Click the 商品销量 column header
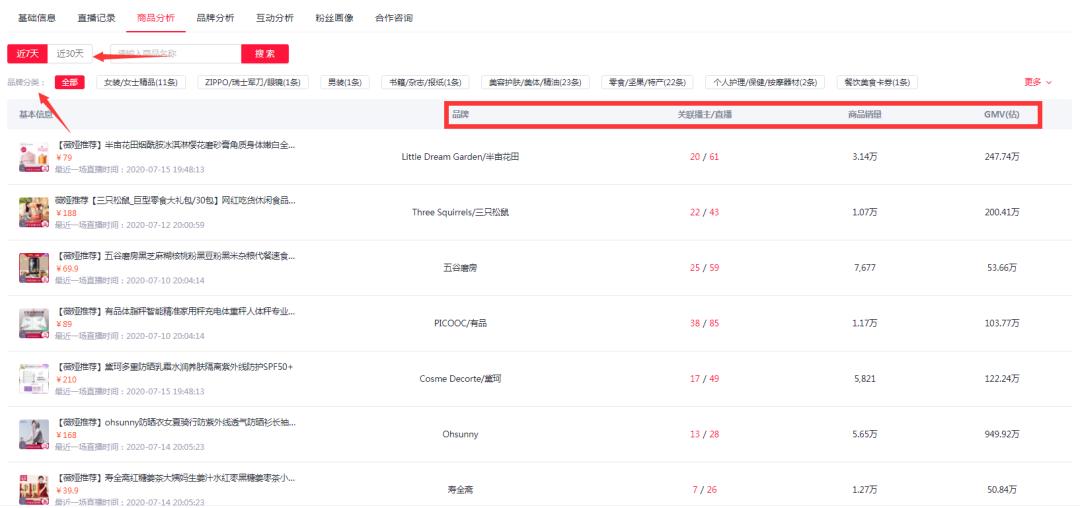The image size is (1080, 508). (864, 114)
